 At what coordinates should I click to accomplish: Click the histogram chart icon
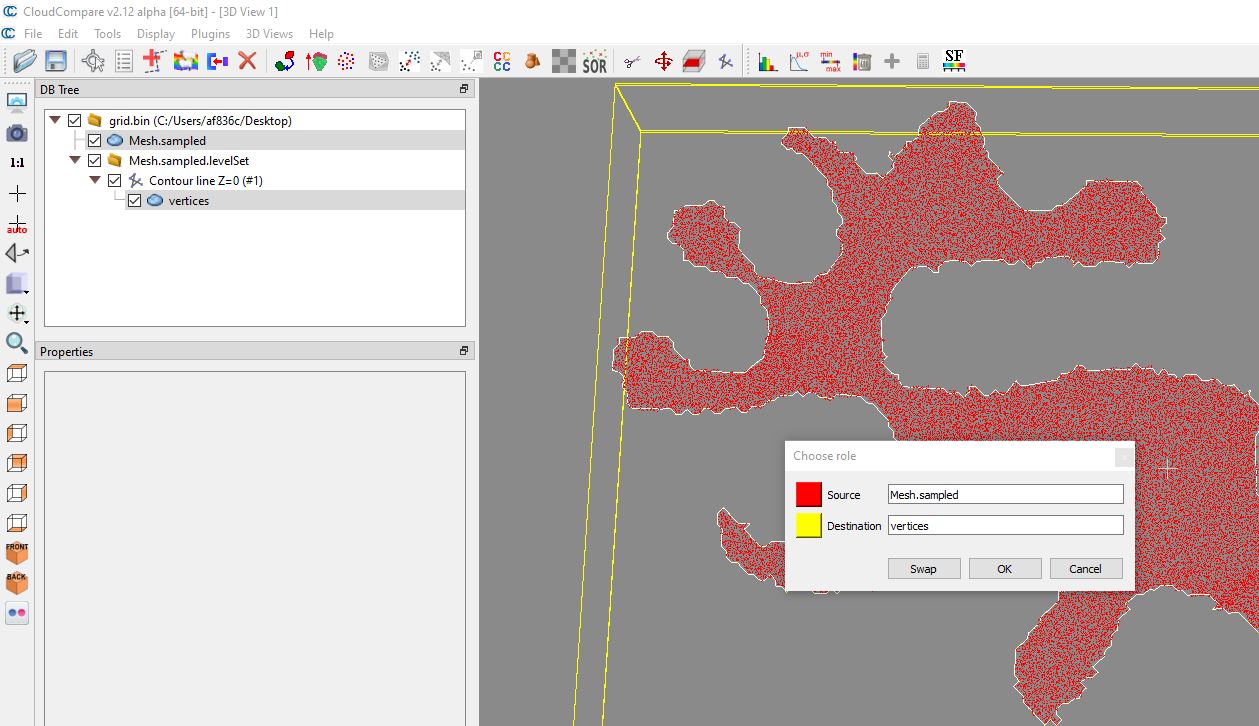click(x=767, y=62)
